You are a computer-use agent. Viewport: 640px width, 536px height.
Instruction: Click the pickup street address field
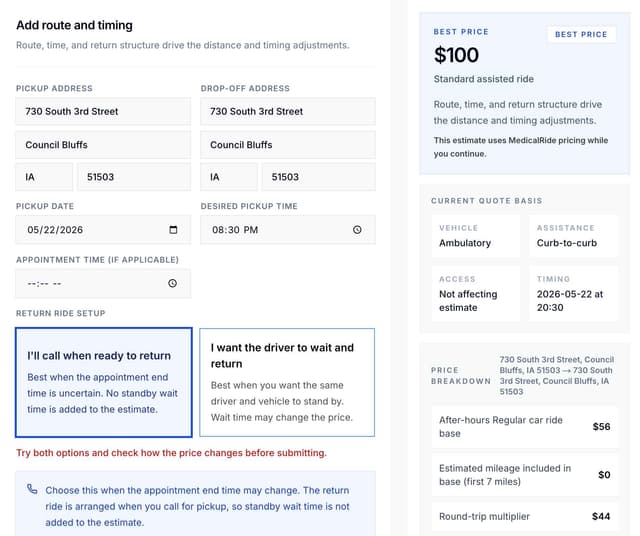coord(103,111)
